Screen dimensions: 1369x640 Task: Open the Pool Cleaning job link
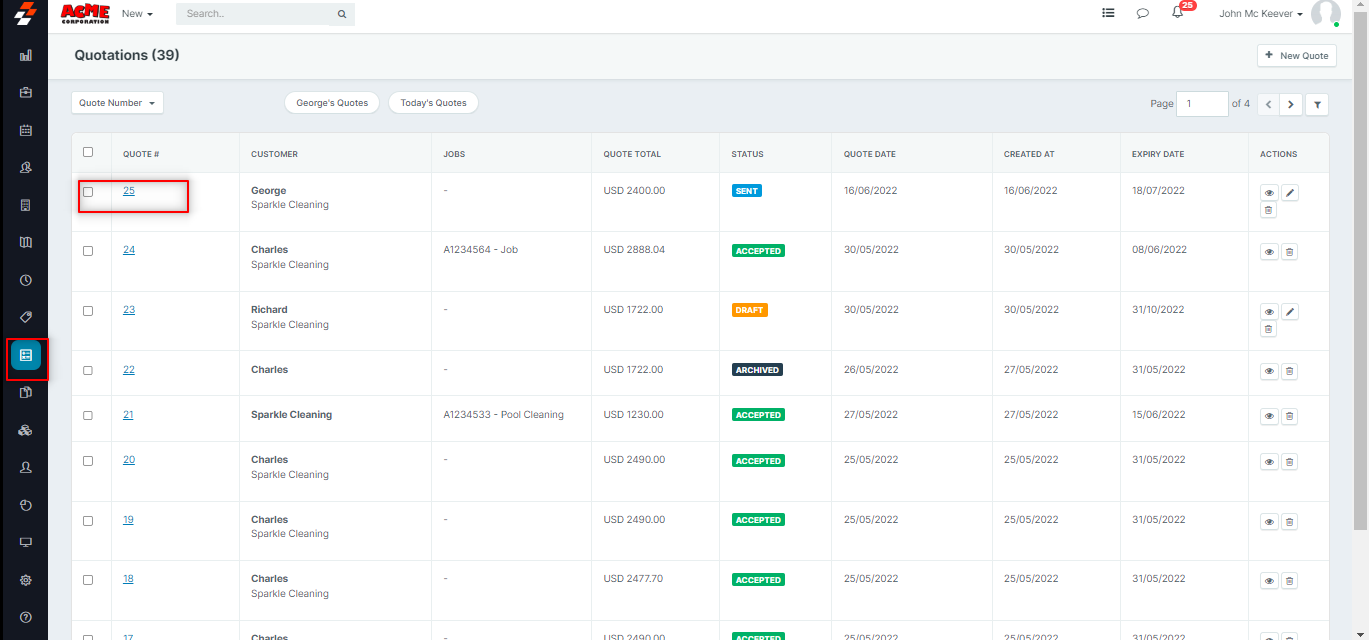532,415
